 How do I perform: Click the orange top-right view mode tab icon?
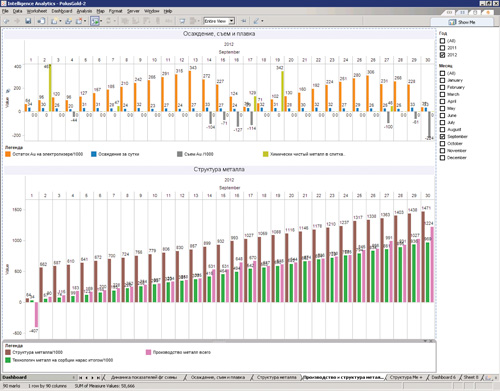(x=488, y=12)
